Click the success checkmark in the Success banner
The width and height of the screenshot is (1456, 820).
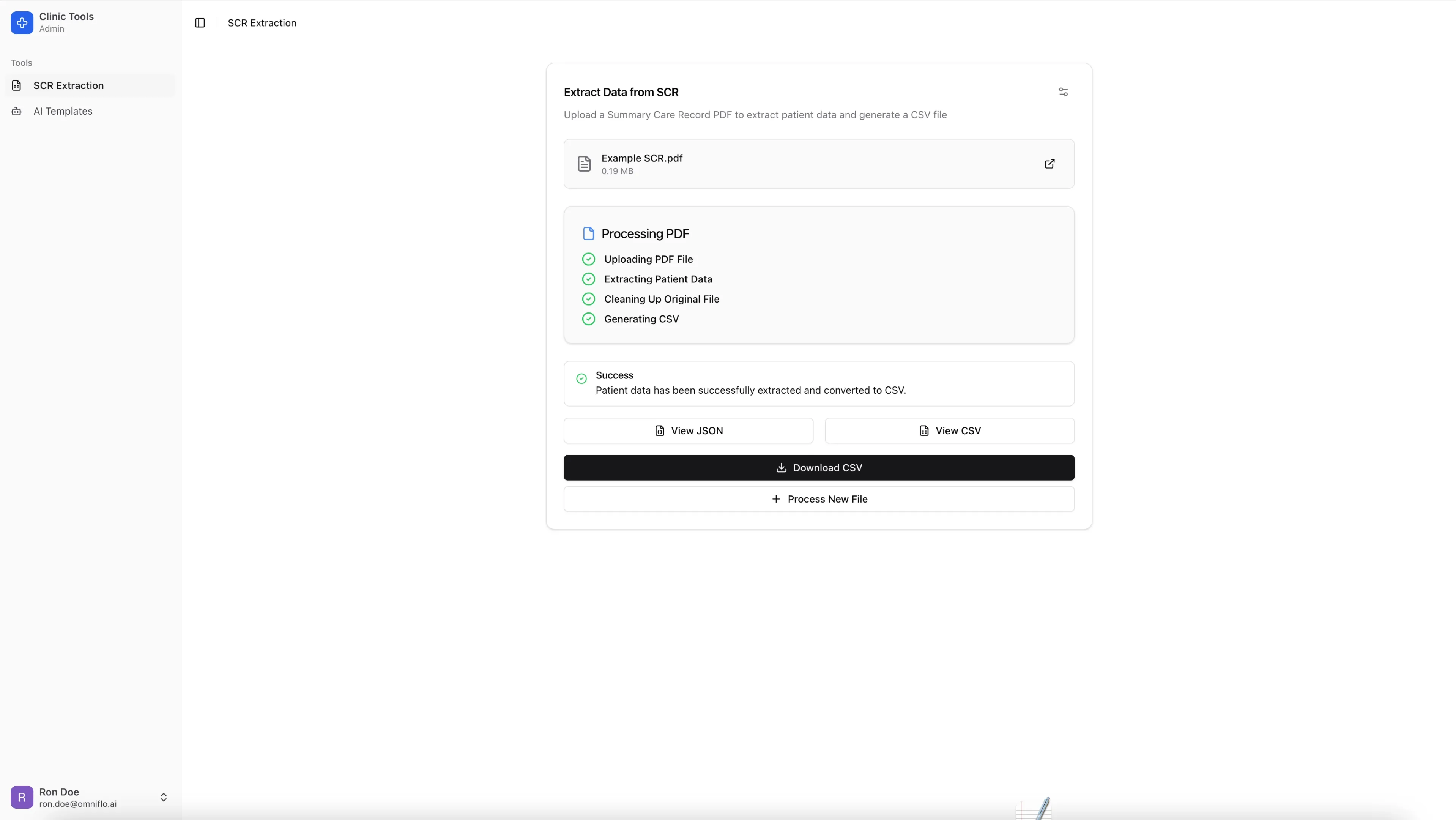click(x=581, y=378)
